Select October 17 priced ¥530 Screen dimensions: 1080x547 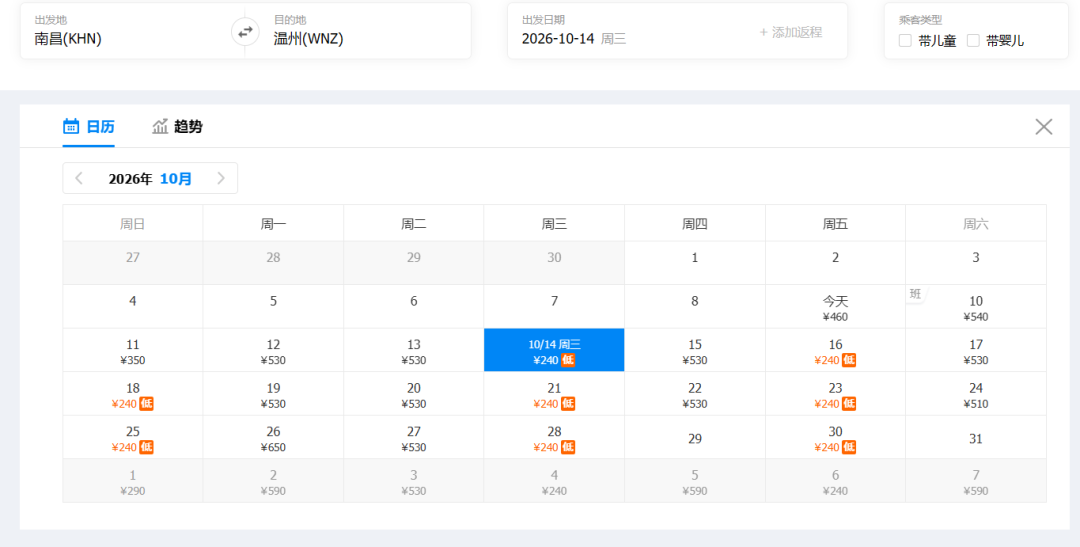click(x=976, y=350)
